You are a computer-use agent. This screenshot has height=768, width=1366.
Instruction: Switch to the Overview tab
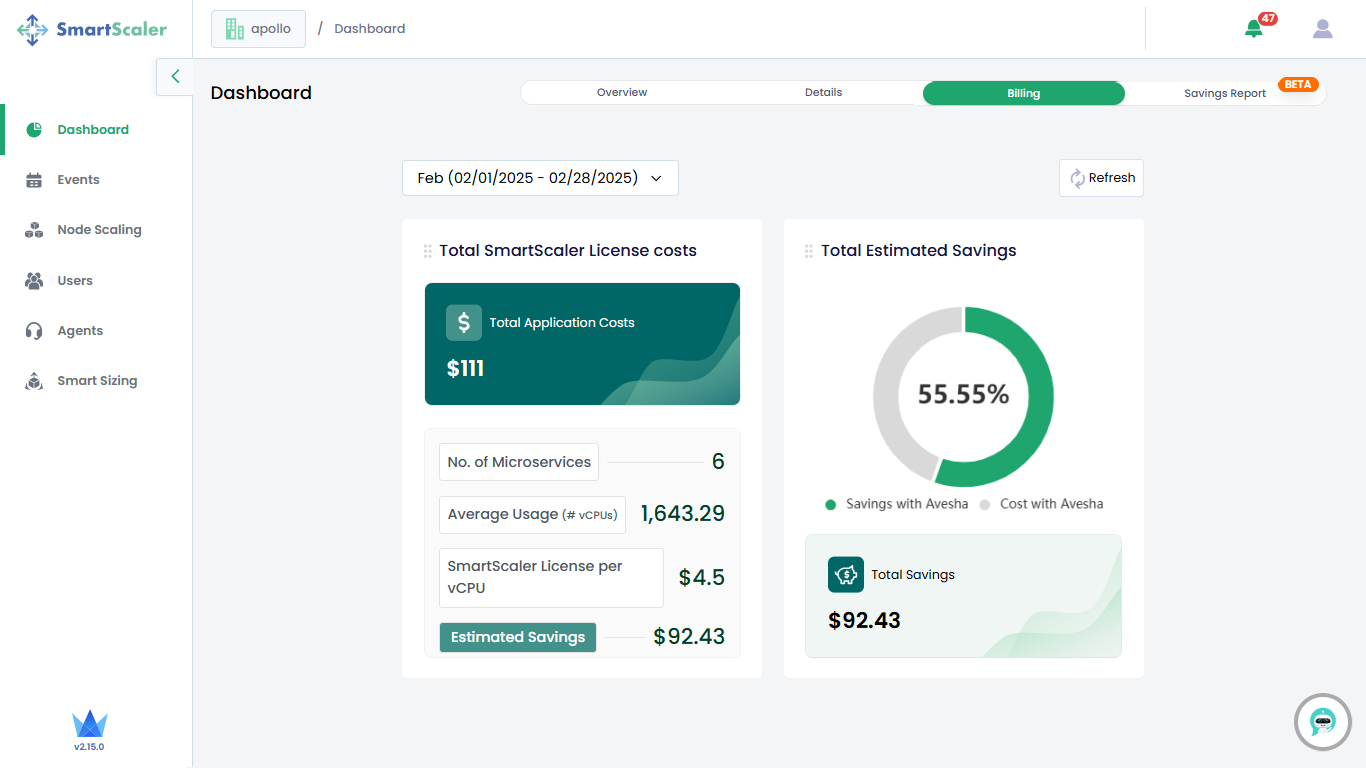point(622,93)
